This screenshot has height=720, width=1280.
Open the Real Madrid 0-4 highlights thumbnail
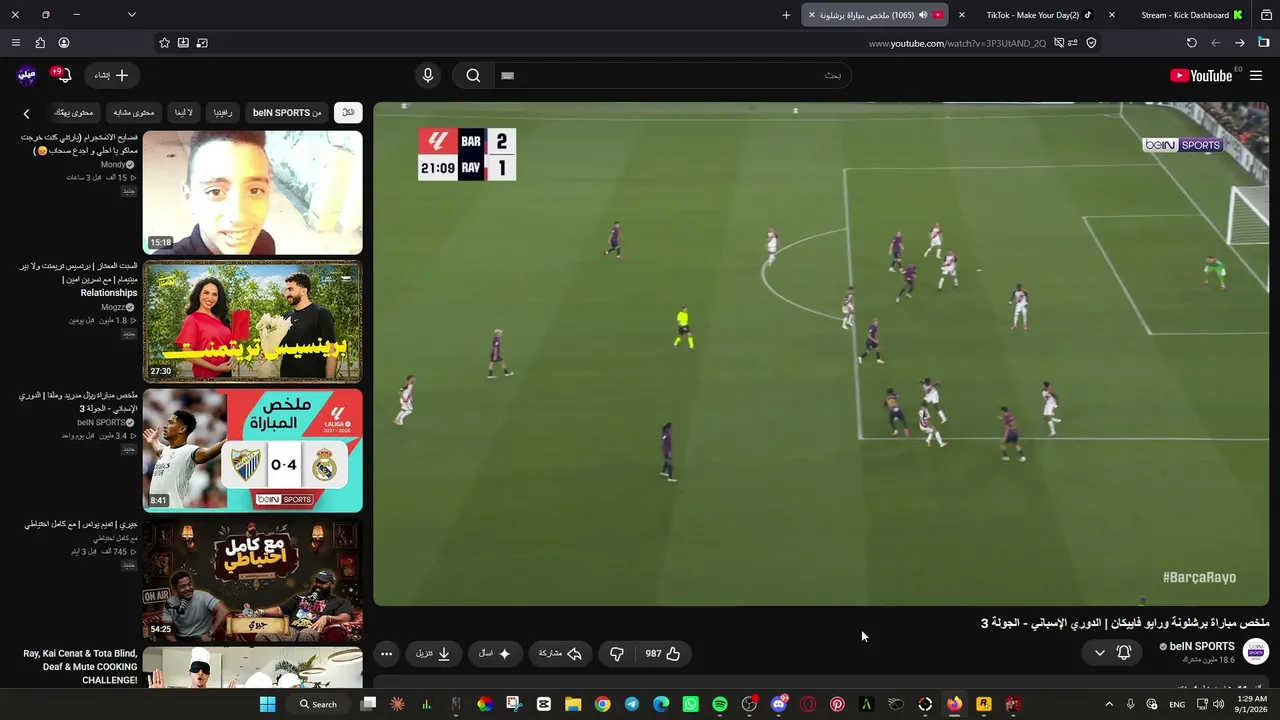pos(253,451)
